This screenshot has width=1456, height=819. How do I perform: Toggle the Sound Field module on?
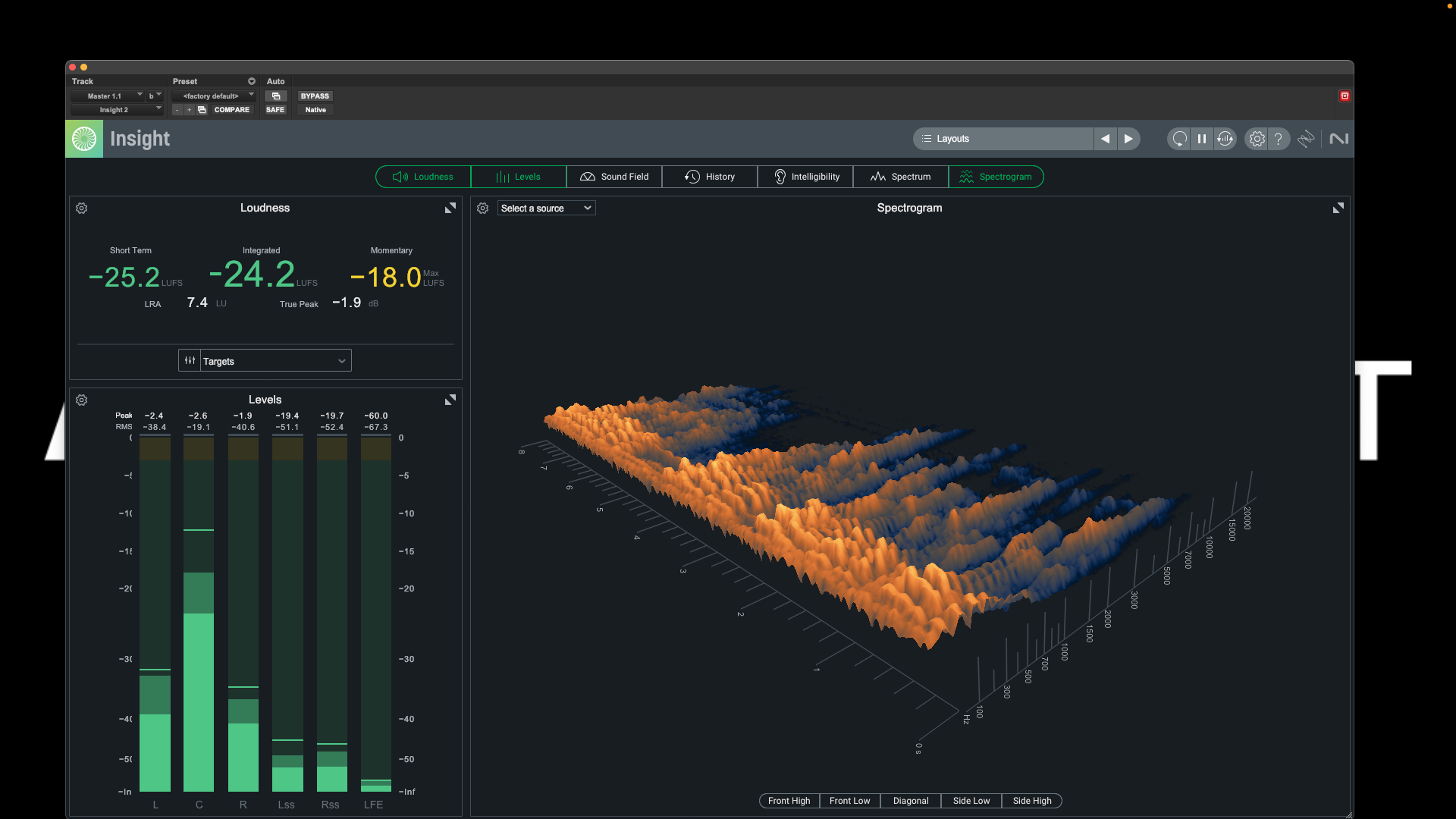coord(614,177)
